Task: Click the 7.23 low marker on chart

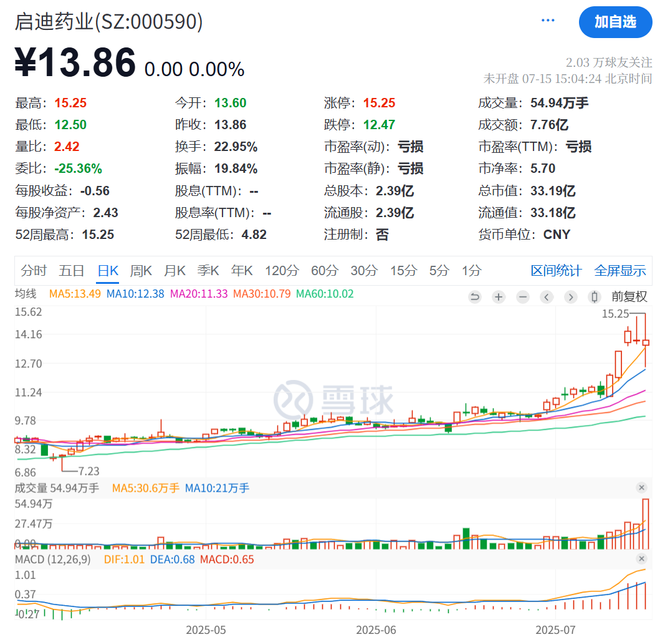Action: [x=89, y=471]
